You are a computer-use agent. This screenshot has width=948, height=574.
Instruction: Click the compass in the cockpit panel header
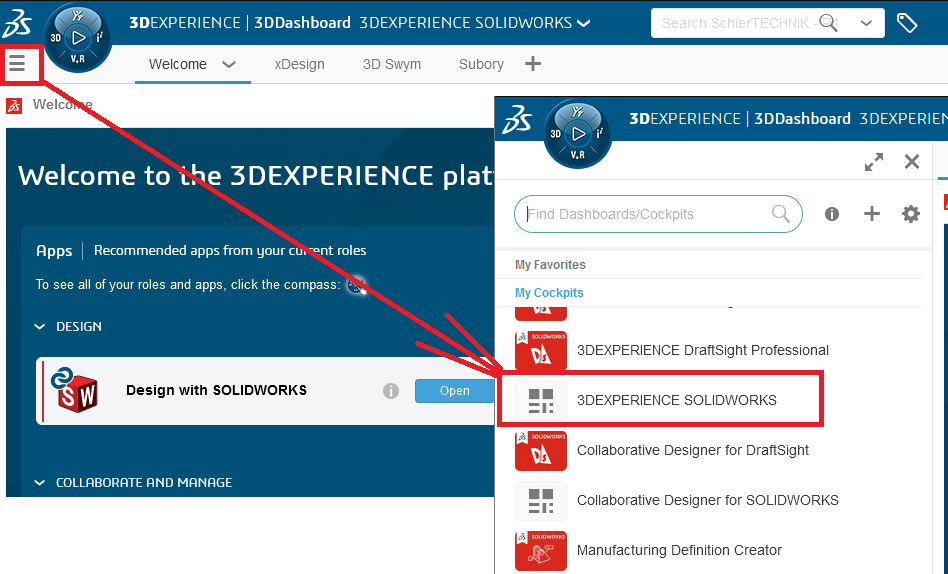coord(577,134)
